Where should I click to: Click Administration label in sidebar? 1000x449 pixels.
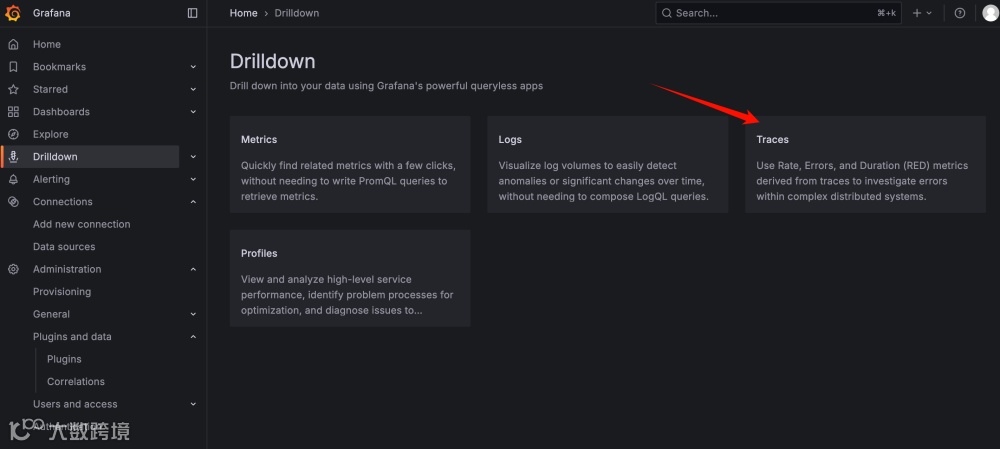(67, 269)
